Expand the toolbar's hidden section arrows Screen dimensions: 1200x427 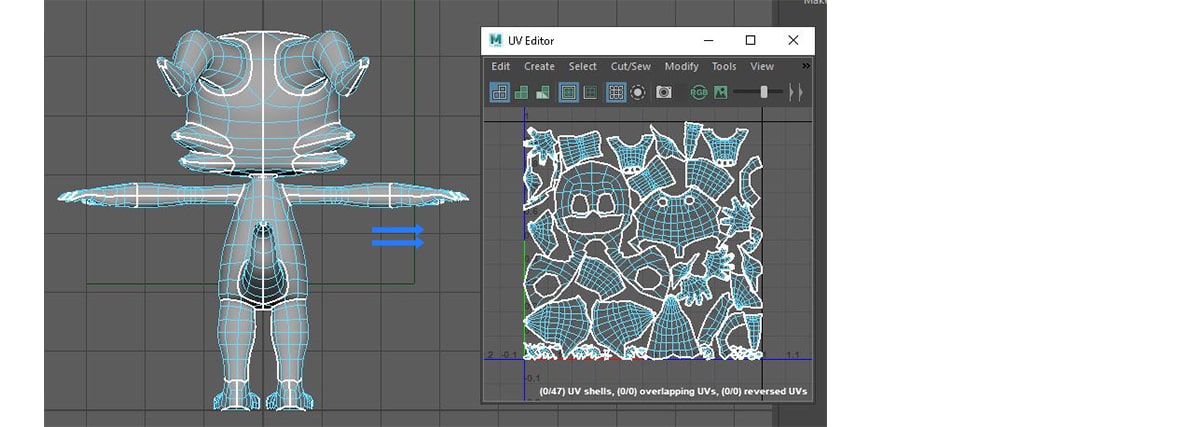pos(795,92)
